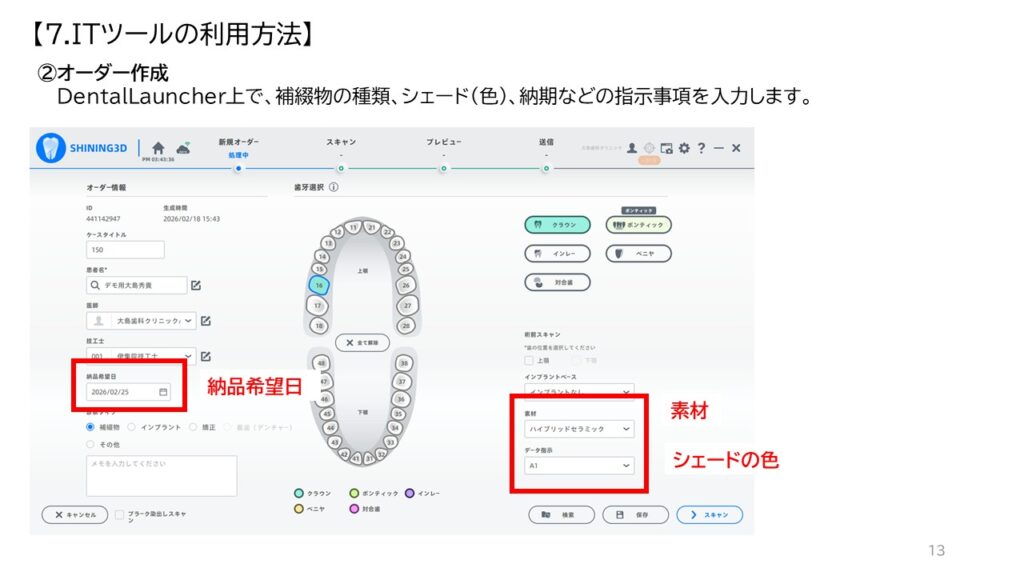Viewport: 1024px width, 576px height.
Task: Click the edit icon beside the clinic dropdown
Action: pyautogui.click(x=206, y=321)
